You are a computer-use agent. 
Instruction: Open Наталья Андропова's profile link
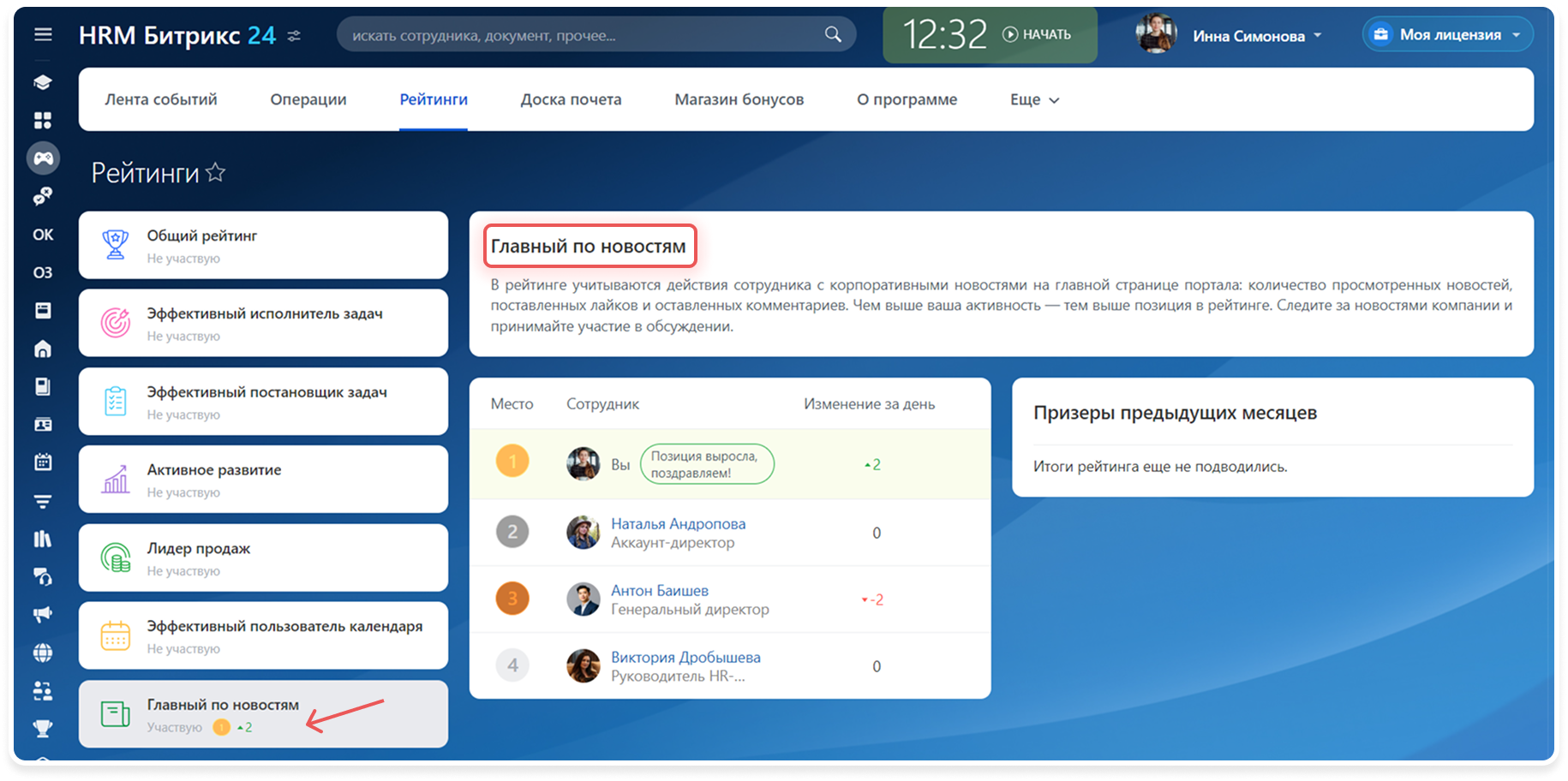pos(678,523)
